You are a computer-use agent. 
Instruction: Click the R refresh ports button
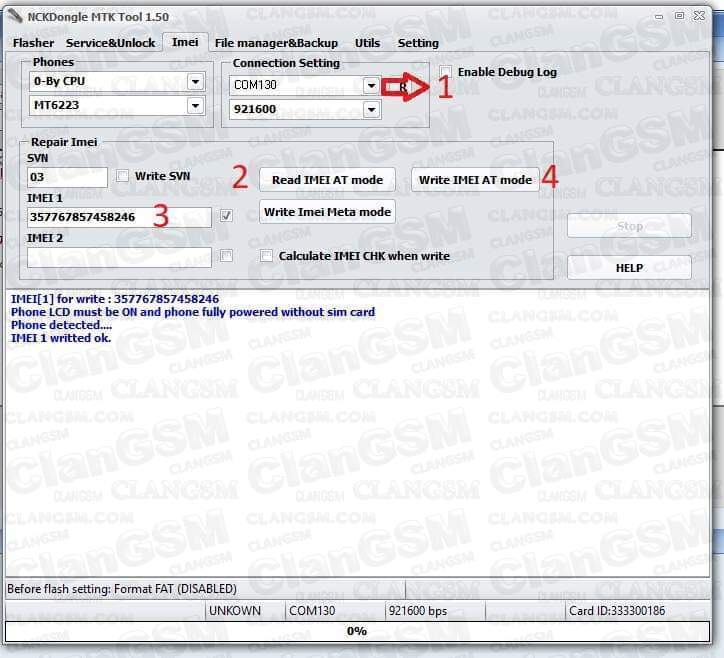click(x=403, y=86)
